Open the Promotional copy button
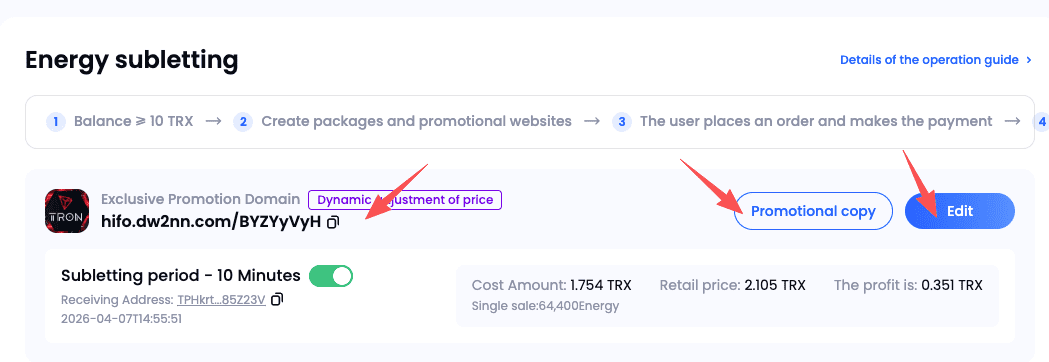 click(x=813, y=211)
